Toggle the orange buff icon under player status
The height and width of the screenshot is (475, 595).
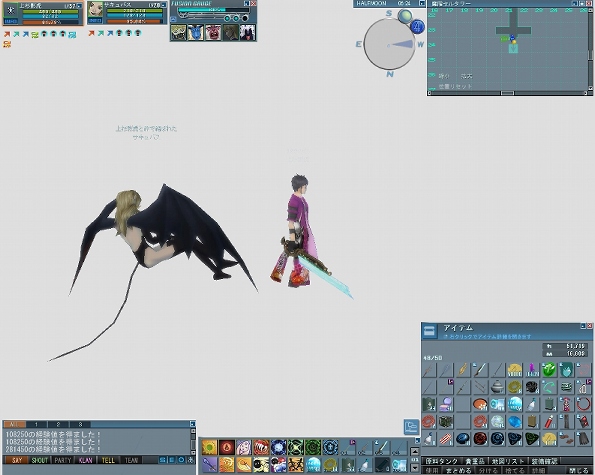point(7,44)
